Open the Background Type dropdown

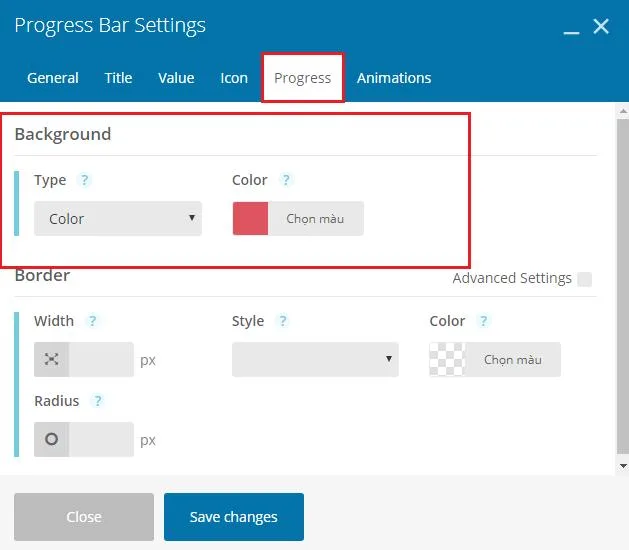point(117,219)
